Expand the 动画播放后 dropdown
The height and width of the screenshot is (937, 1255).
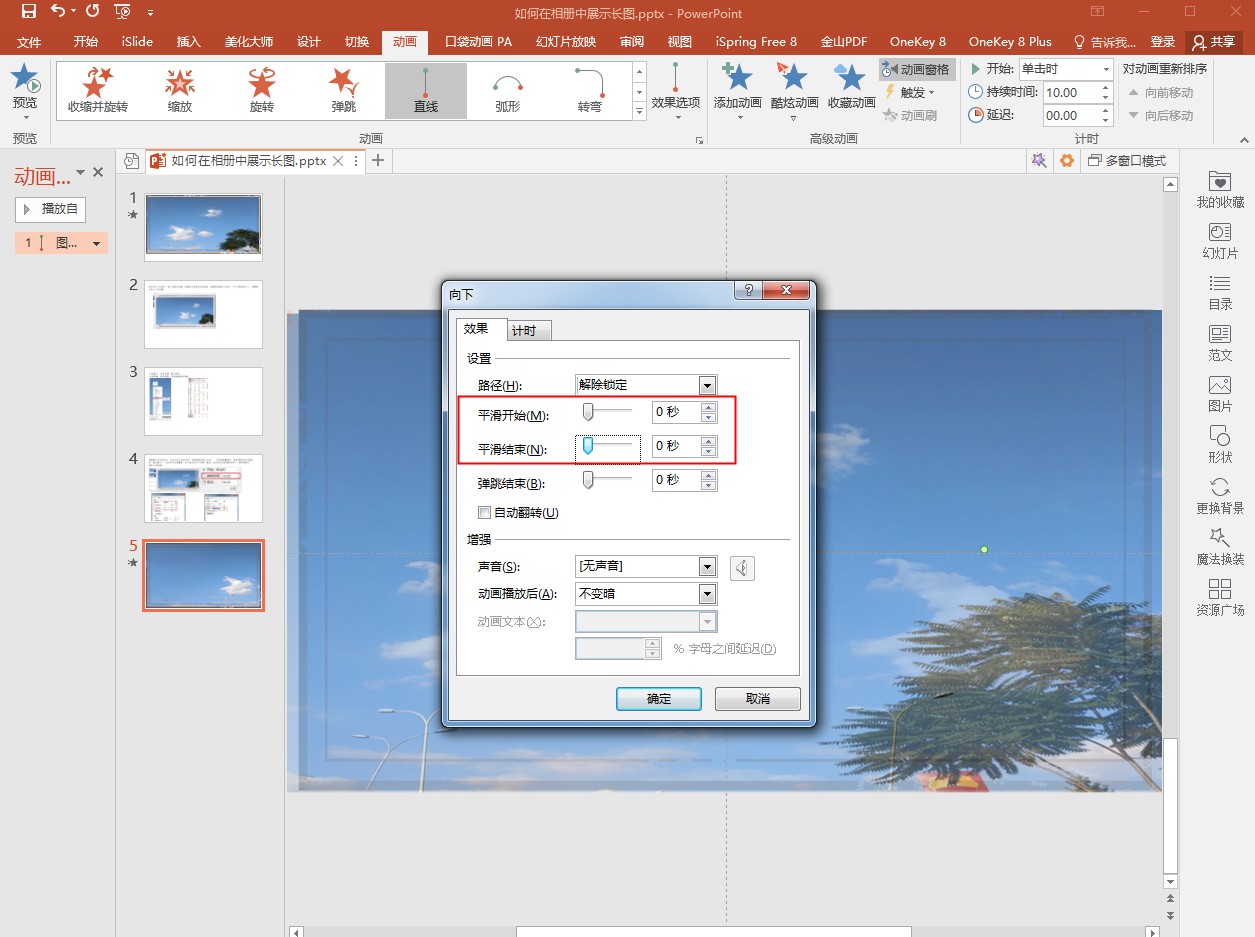point(708,593)
